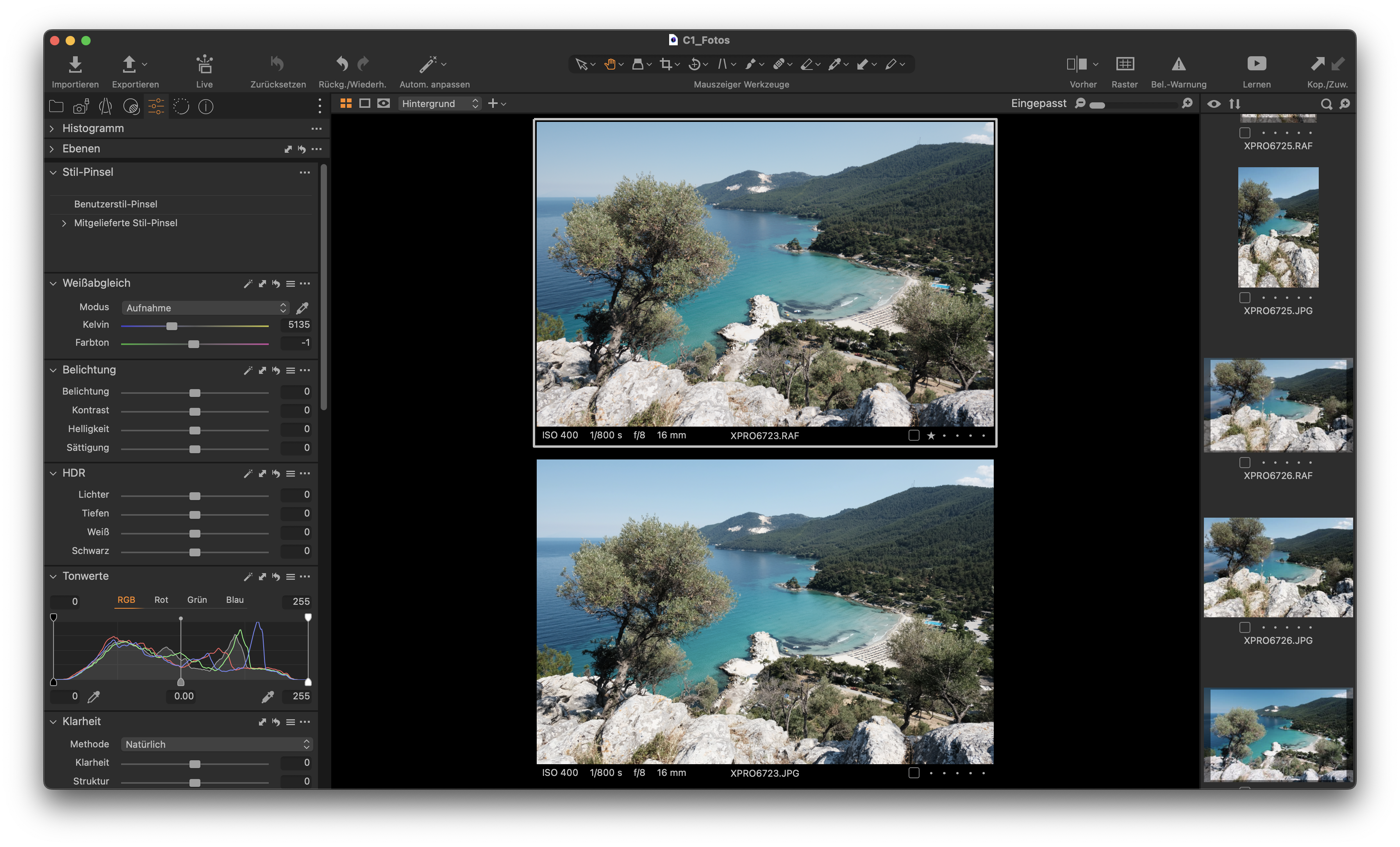Toggle the browser eye visibility icon
The image size is (1400, 847).
(x=1214, y=104)
